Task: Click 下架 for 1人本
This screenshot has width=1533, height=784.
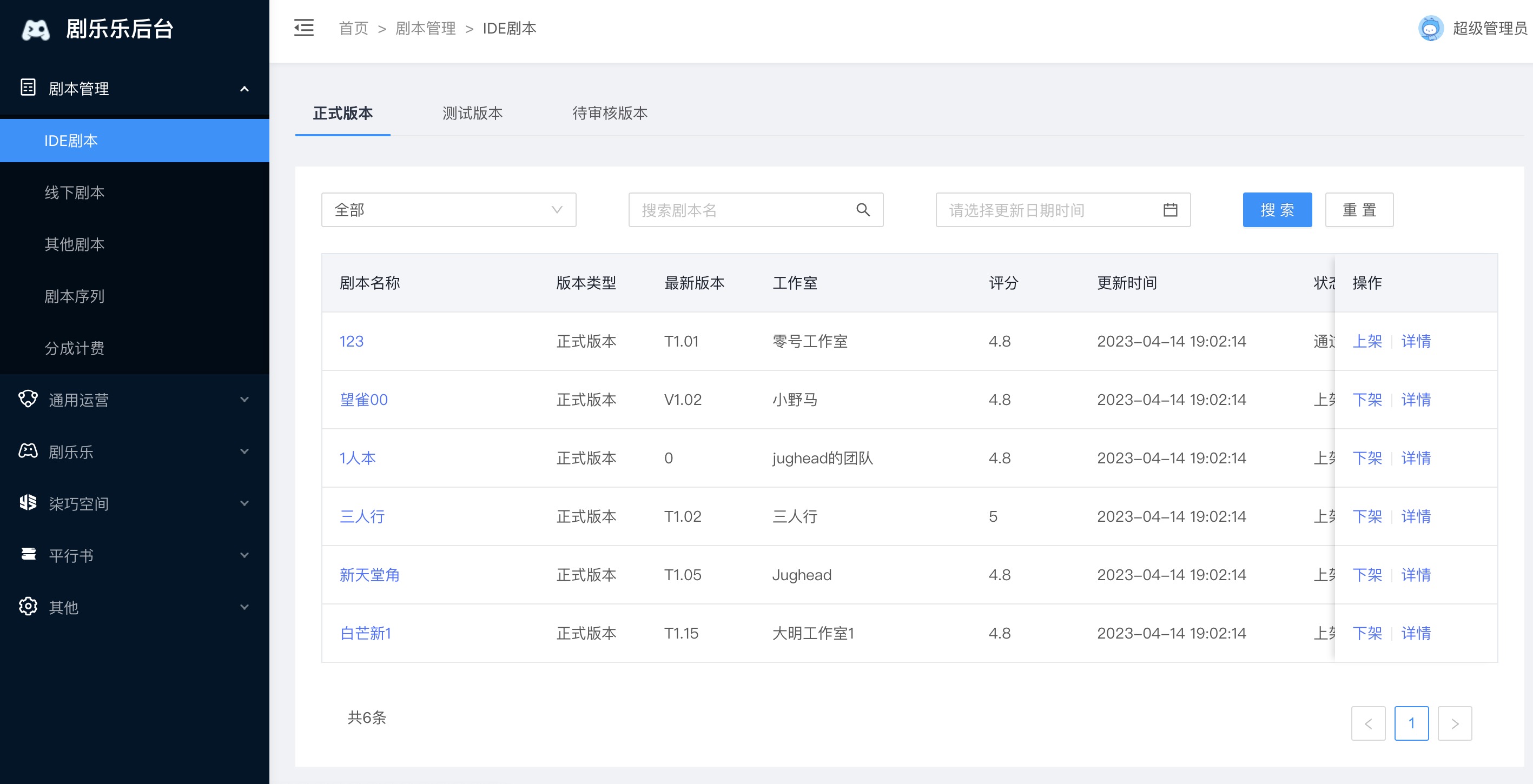Action: click(x=1367, y=457)
